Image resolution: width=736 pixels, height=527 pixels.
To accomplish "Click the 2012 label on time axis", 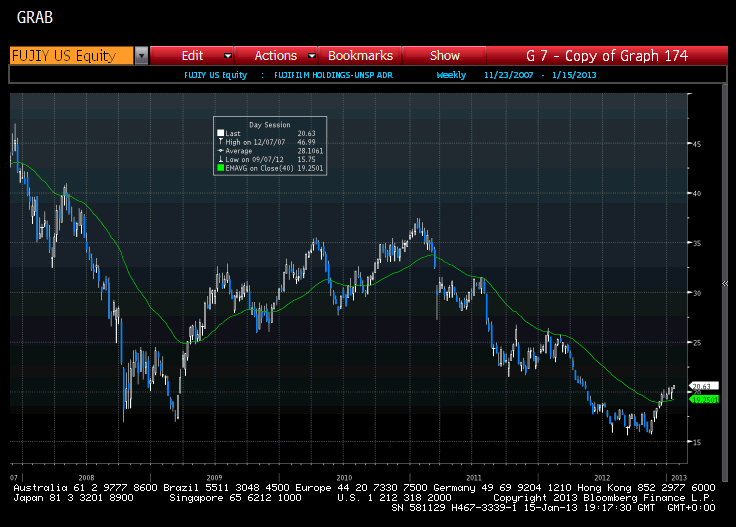I will 602,478.
